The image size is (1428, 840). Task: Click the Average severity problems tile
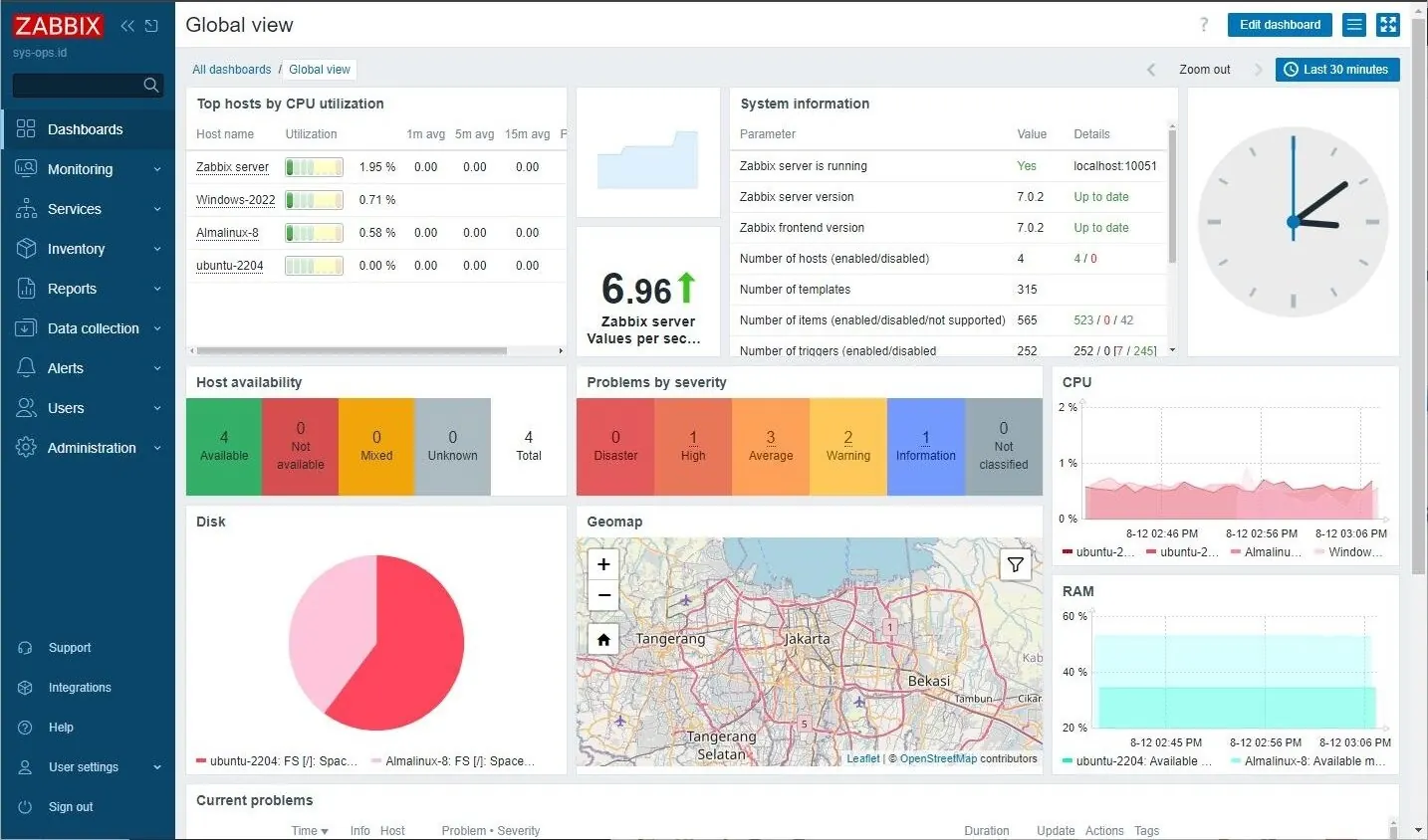click(771, 447)
